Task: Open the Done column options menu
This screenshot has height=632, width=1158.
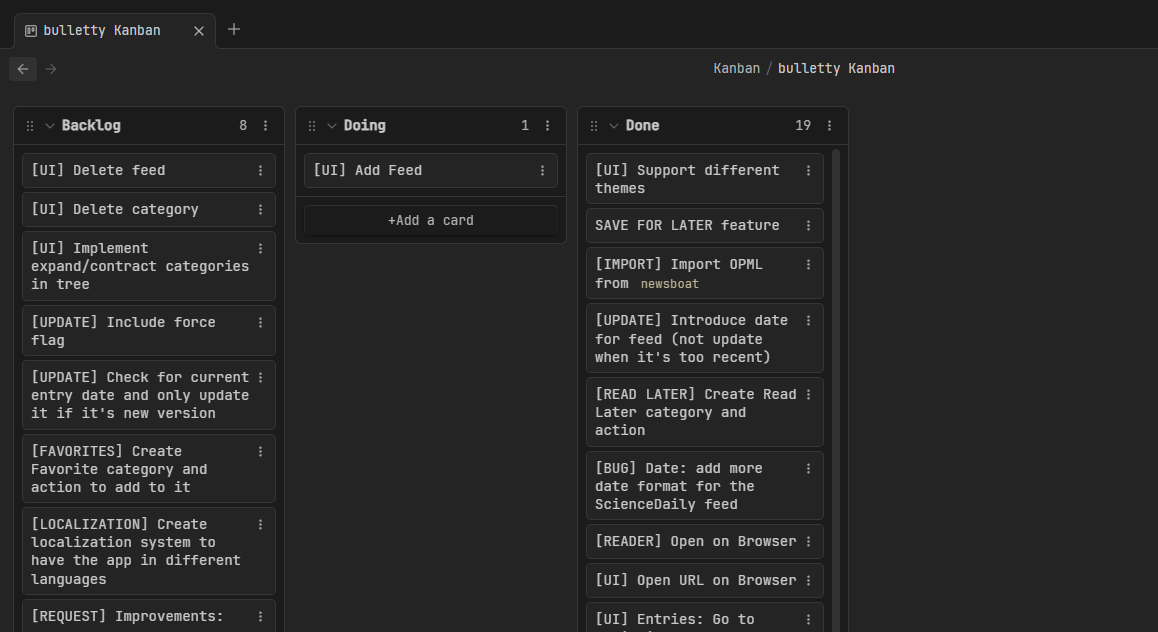Action: click(x=829, y=126)
